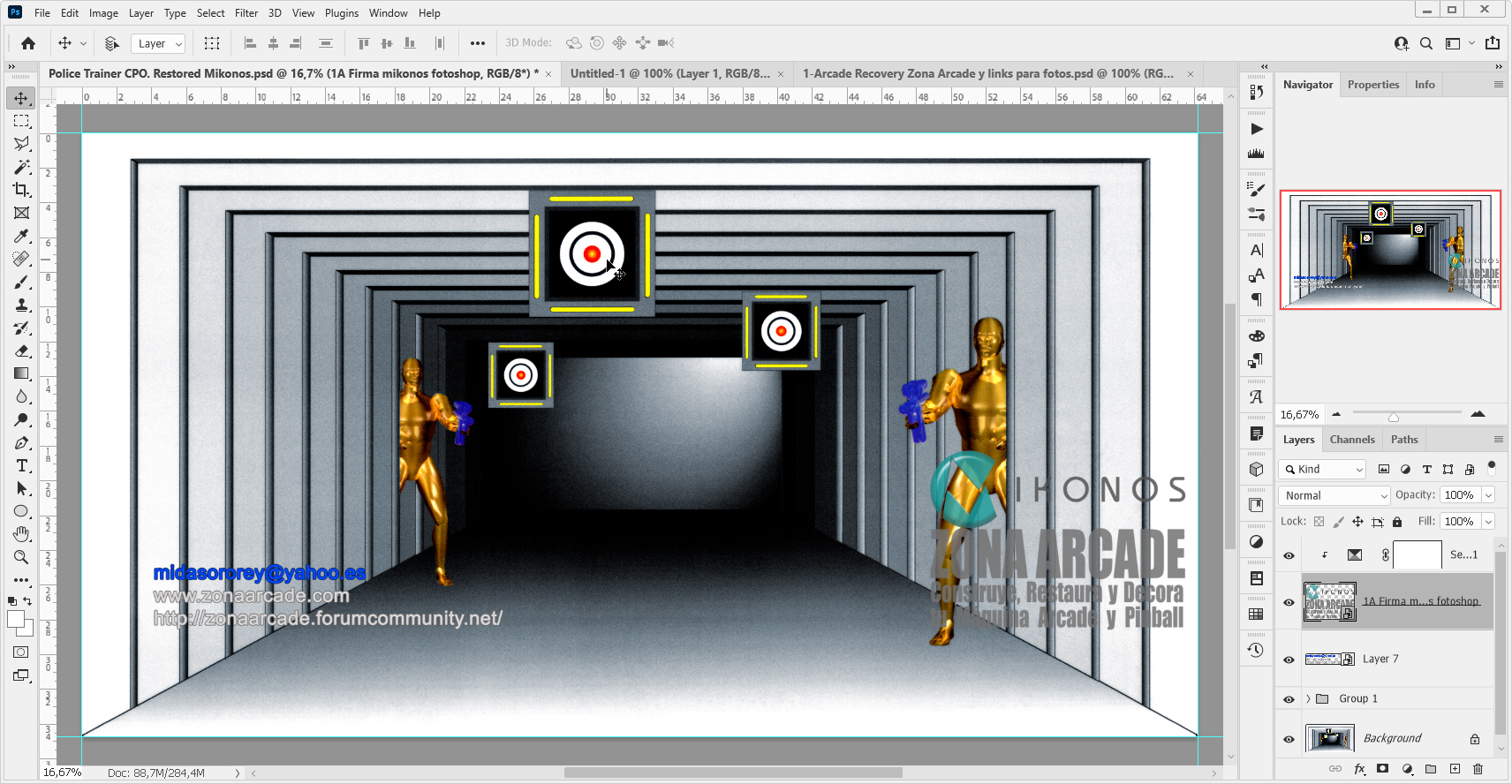The image size is (1512, 784).
Task: Open the blend mode Normal dropdown
Action: [x=1334, y=495]
